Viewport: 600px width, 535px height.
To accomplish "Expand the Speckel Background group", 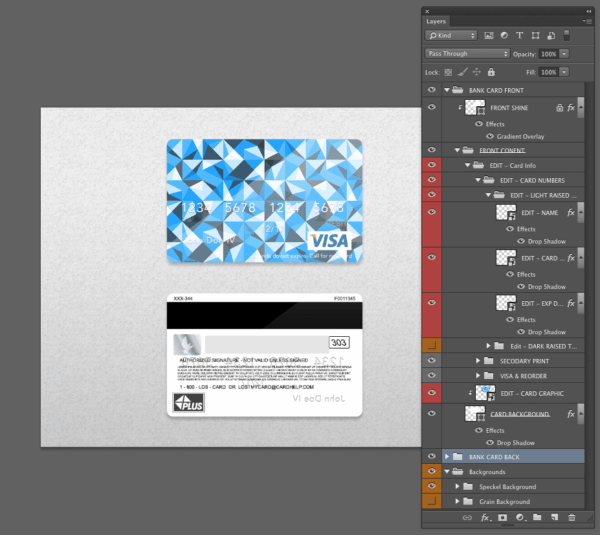I will pyautogui.click(x=457, y=486).
